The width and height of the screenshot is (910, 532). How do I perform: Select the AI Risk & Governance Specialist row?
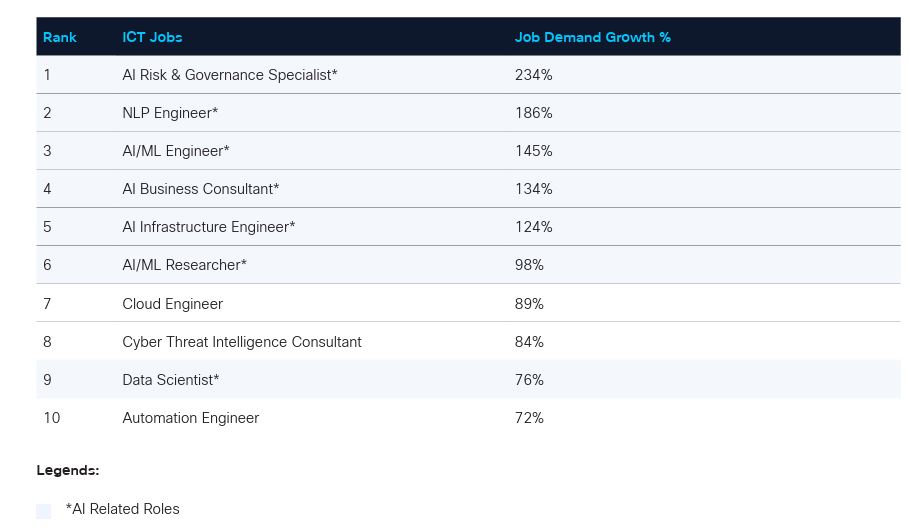coord(229,75)
